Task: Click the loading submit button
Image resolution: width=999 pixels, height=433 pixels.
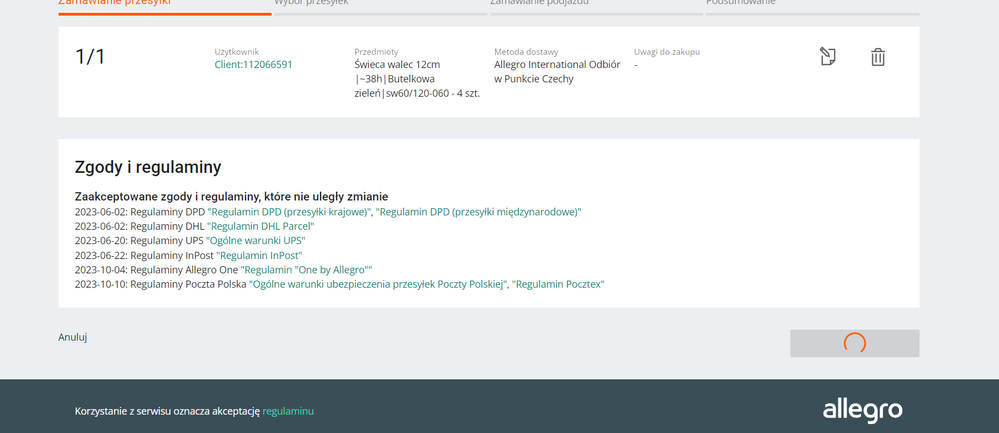Action: pyautogui.click(x=854, y=343)
